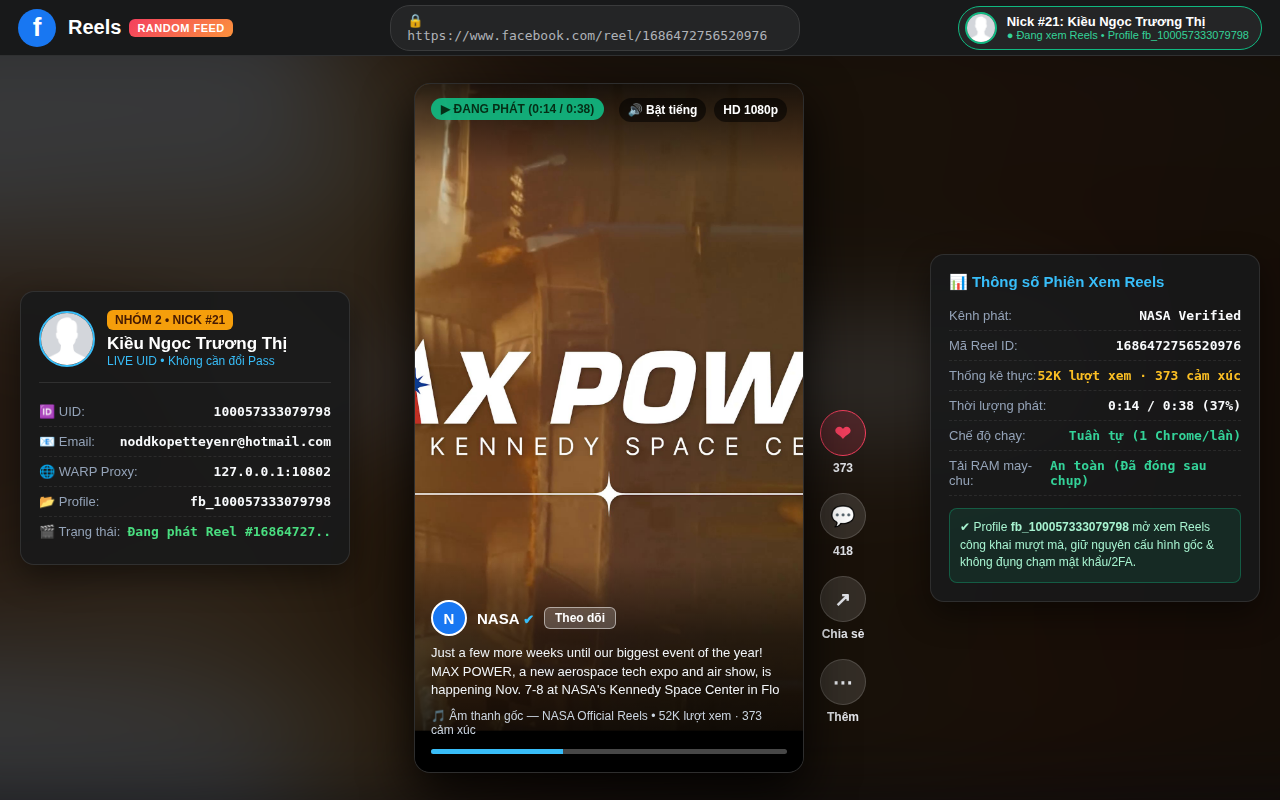Click the ĐANG PHÁT playback status badge
1280x800 pixels.
click(517, 109)
